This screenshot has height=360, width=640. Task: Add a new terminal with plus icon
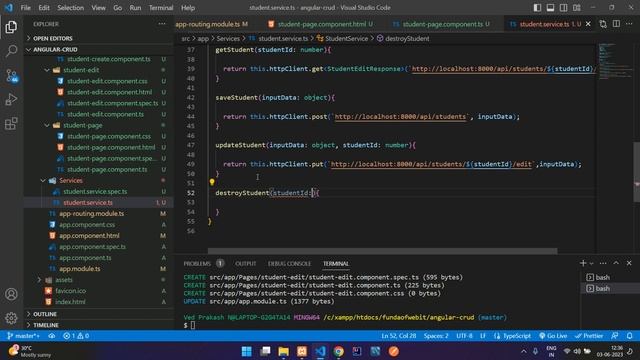[x=583, y=263]
